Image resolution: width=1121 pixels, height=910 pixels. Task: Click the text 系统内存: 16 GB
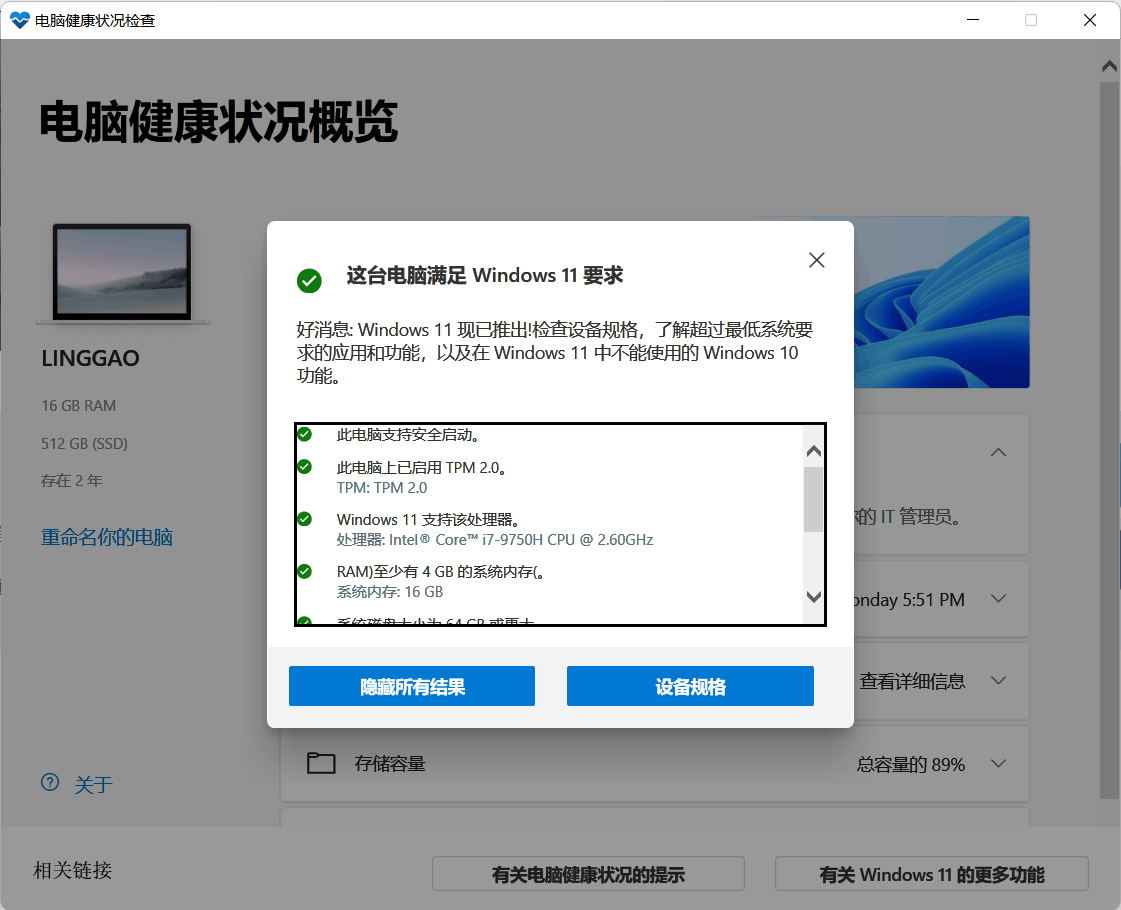(x=390, y=592)
